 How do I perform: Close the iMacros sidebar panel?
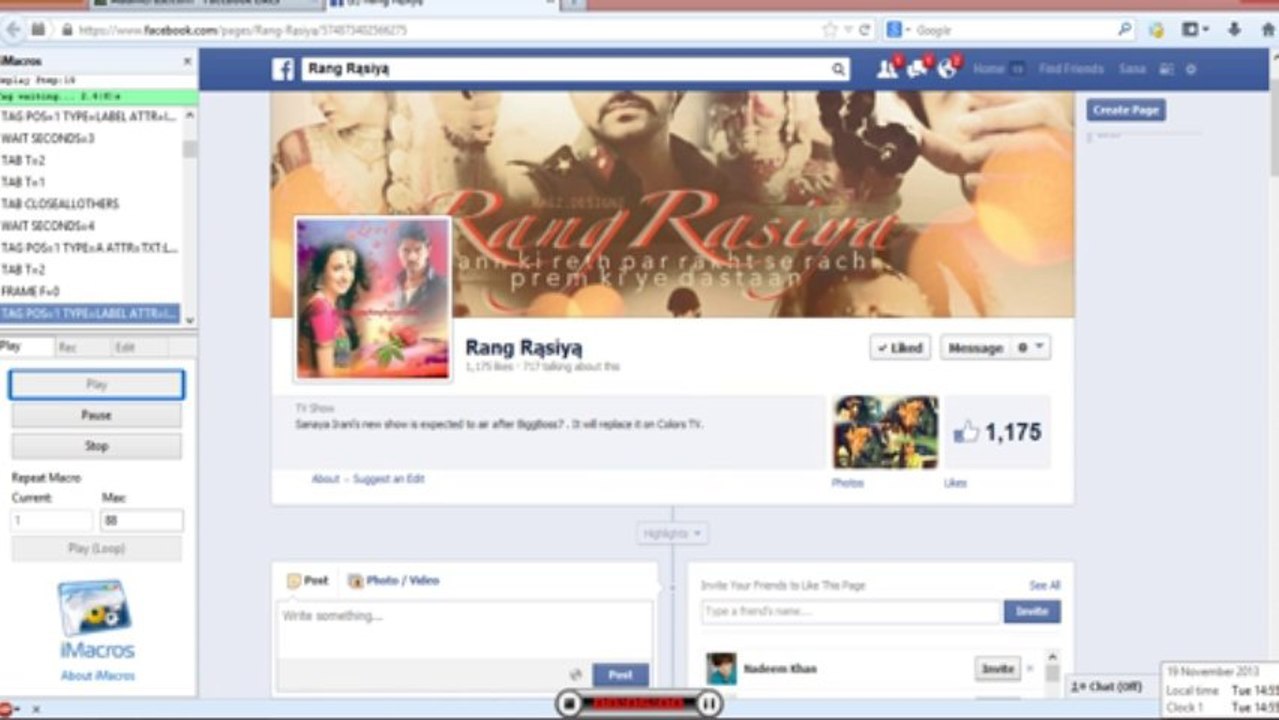pos(187,61)
